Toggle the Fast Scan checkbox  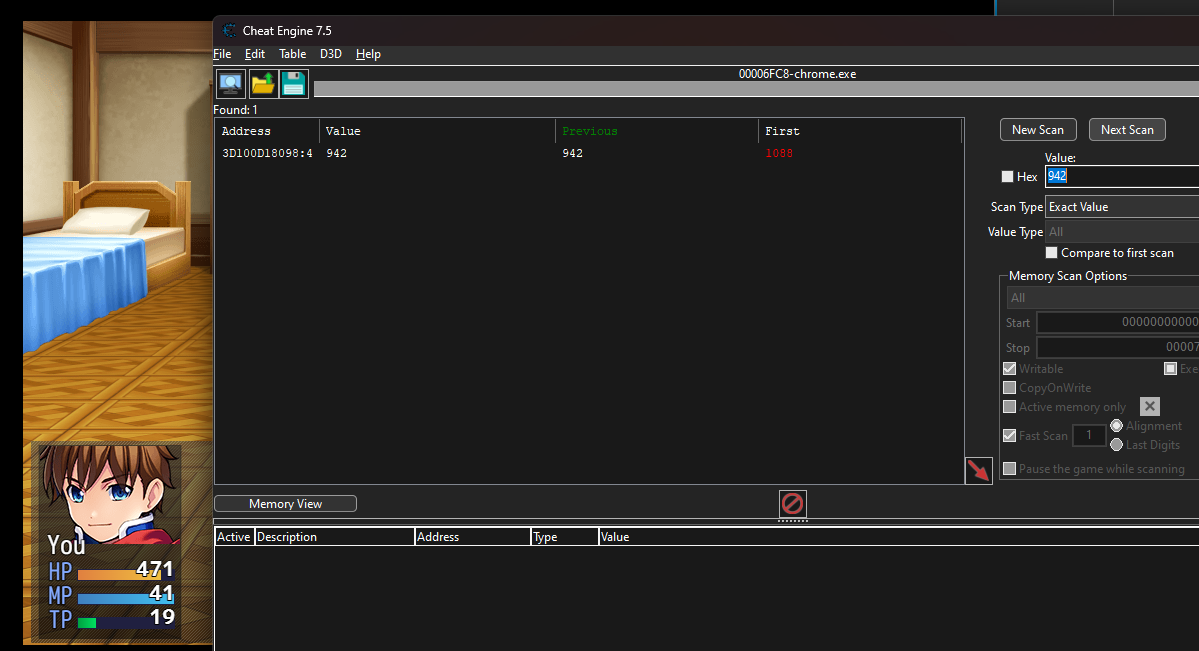(1009, 435)
